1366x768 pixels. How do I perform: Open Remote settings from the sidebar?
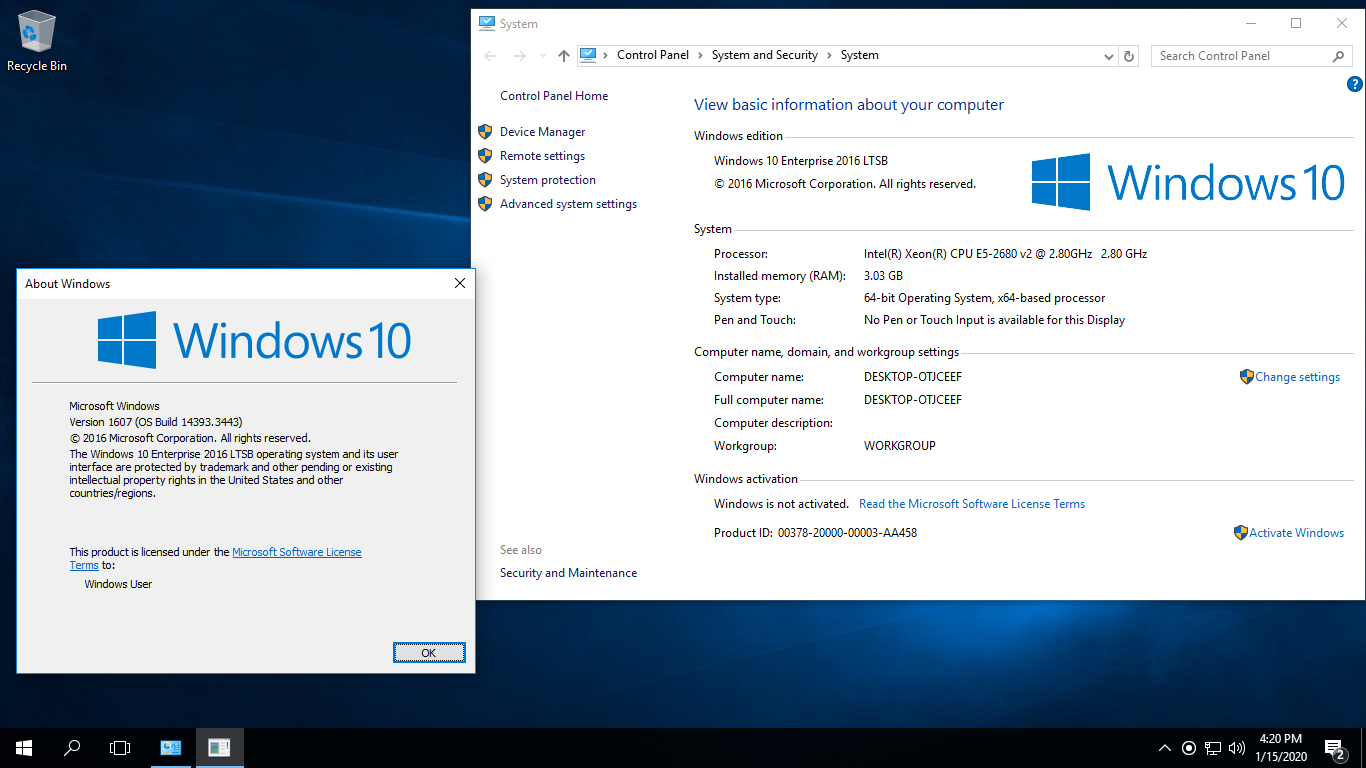coord(542,156)
